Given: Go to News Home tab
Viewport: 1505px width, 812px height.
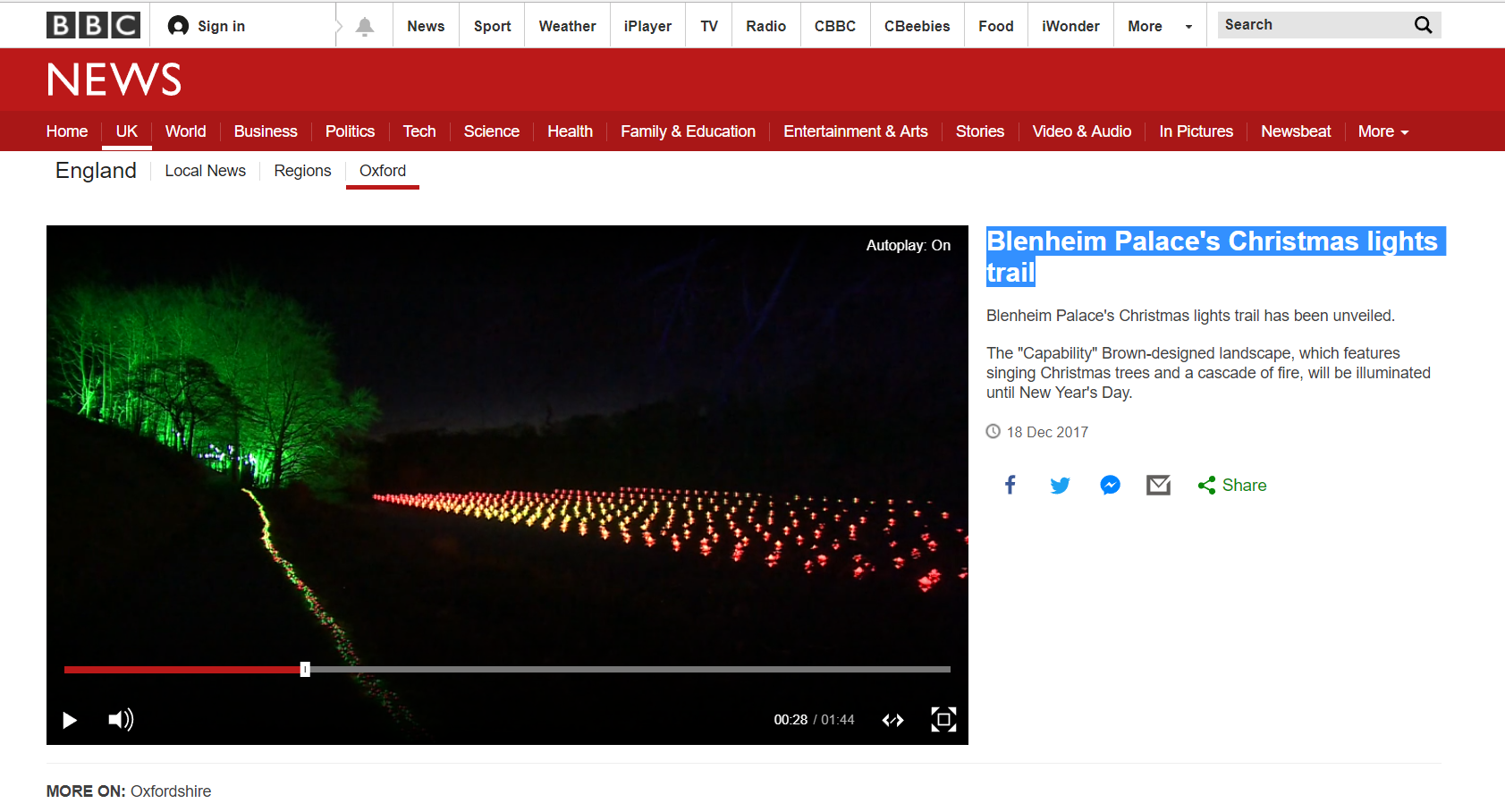Looking at the screenshot, I should click(67, 131).
